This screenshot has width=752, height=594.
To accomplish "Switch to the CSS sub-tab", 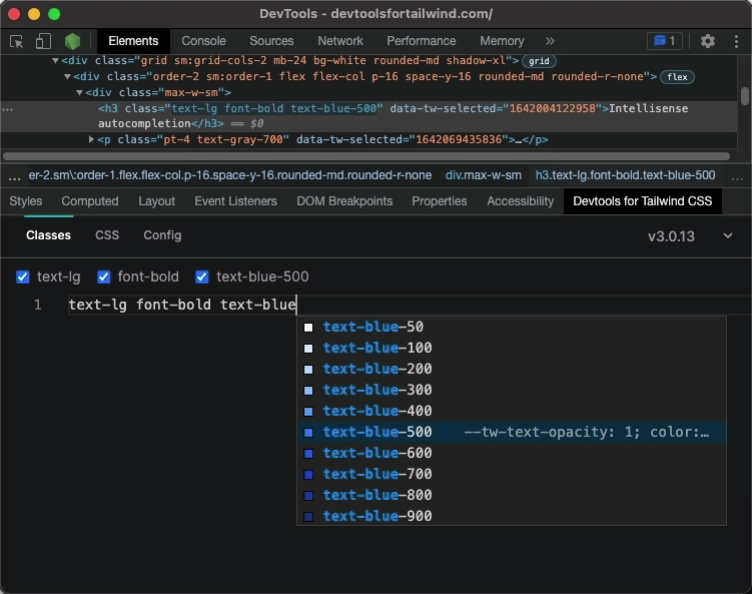I will 107,235.
